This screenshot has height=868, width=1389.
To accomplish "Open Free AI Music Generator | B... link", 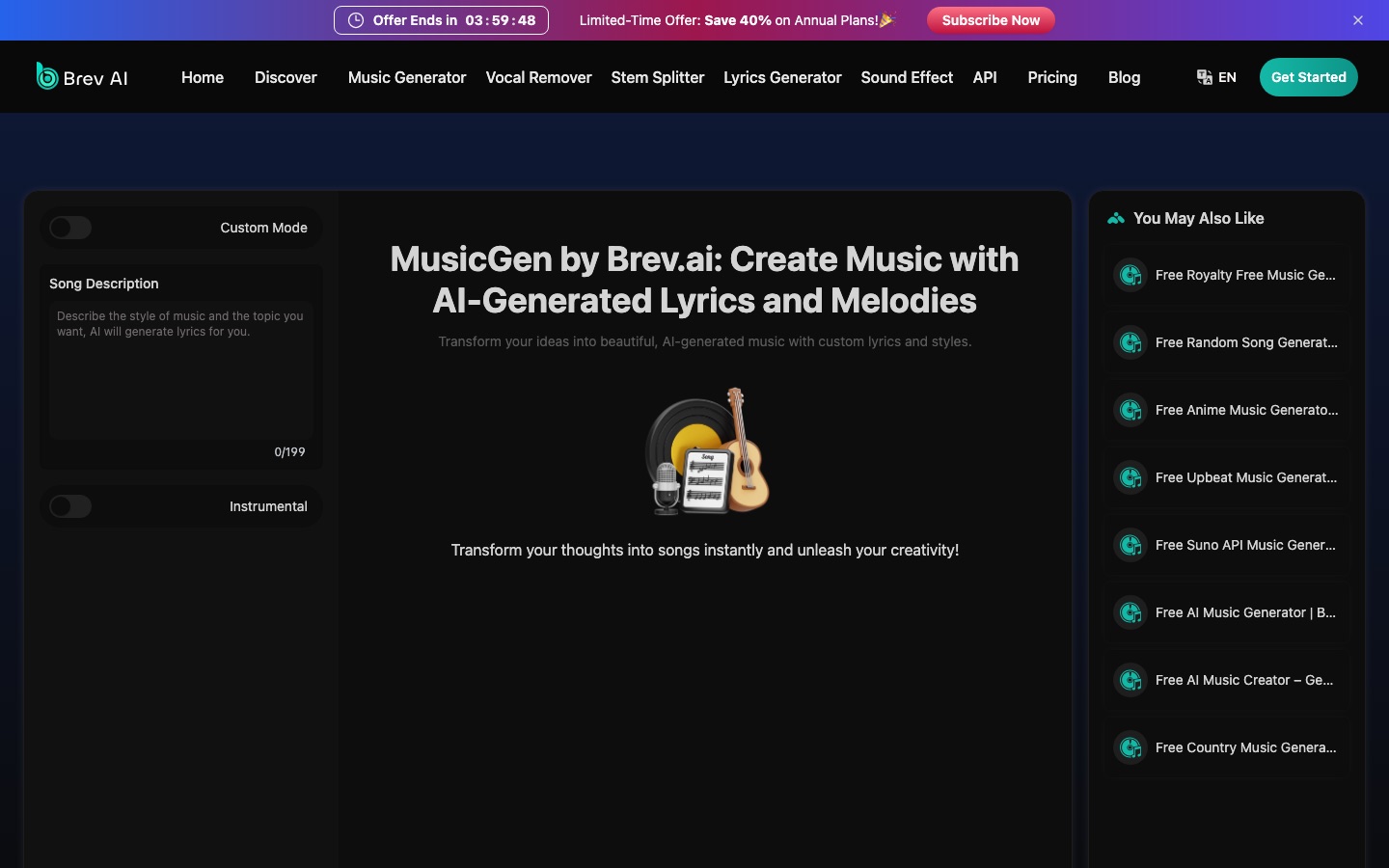I will 1227,612.
